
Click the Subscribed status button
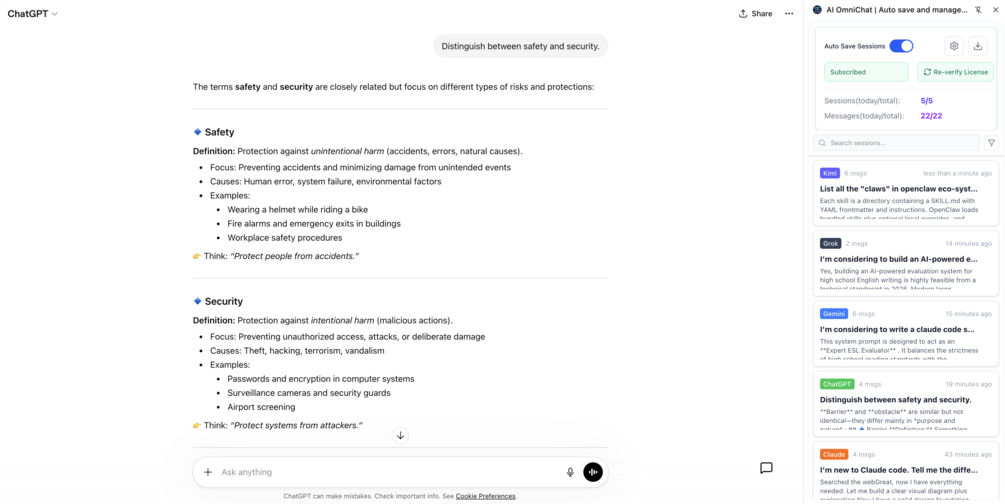(866, 72)
